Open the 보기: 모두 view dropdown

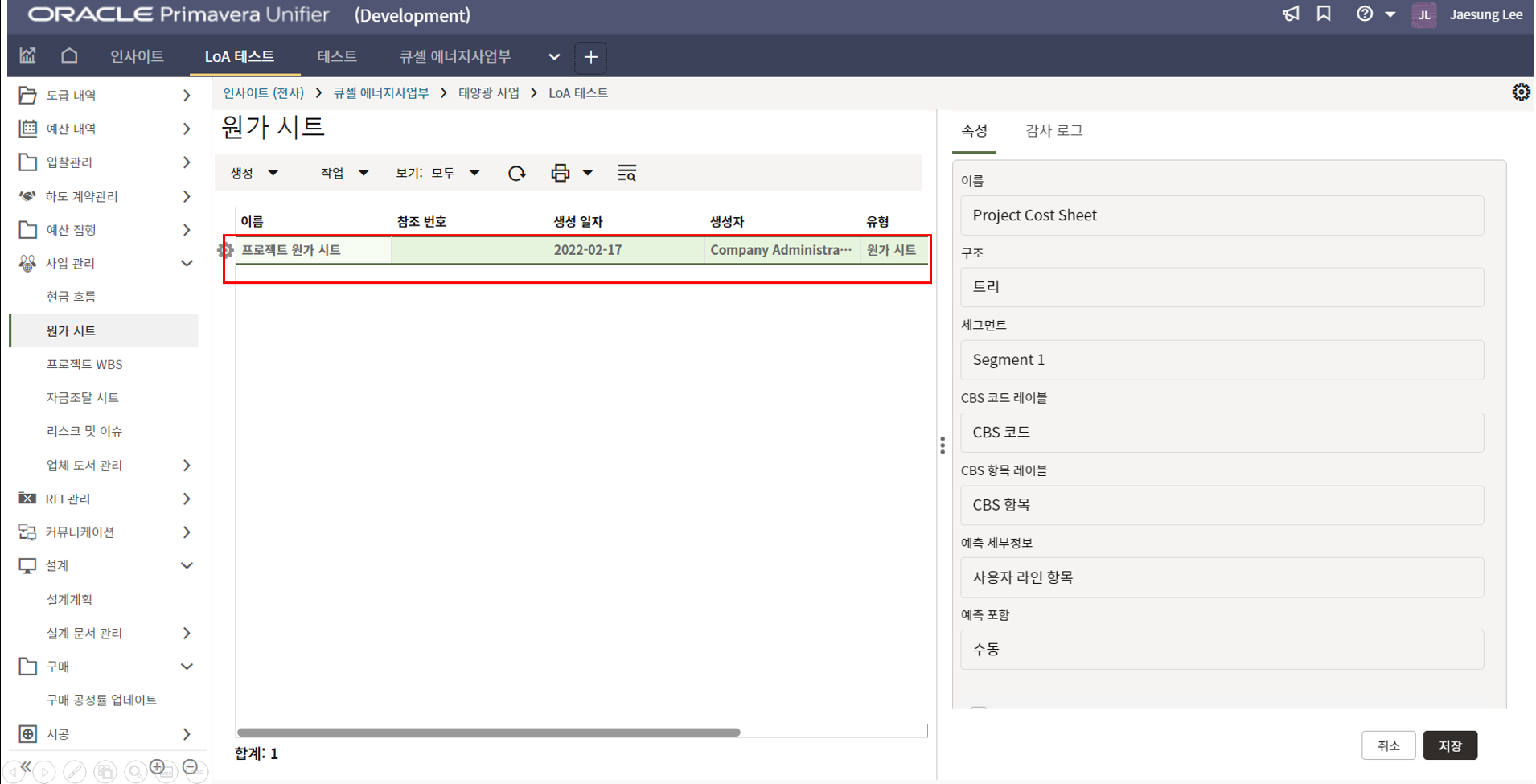pos(437,173)
